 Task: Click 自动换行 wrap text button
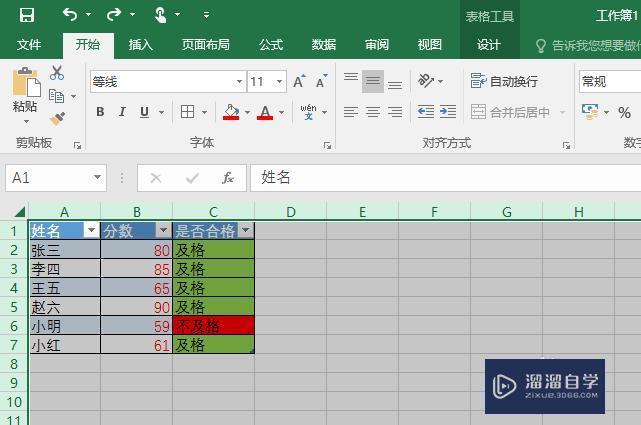point(504,81)
